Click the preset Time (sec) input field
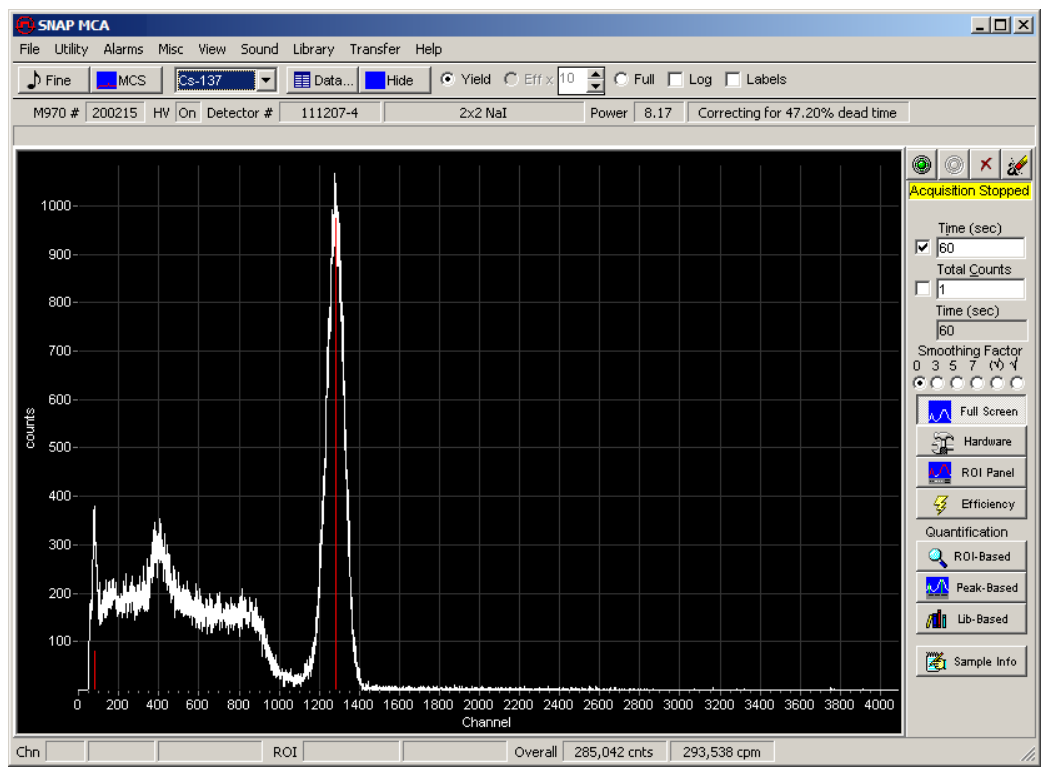The height and width of the screenshot is (775, 1050). (980, 248)
